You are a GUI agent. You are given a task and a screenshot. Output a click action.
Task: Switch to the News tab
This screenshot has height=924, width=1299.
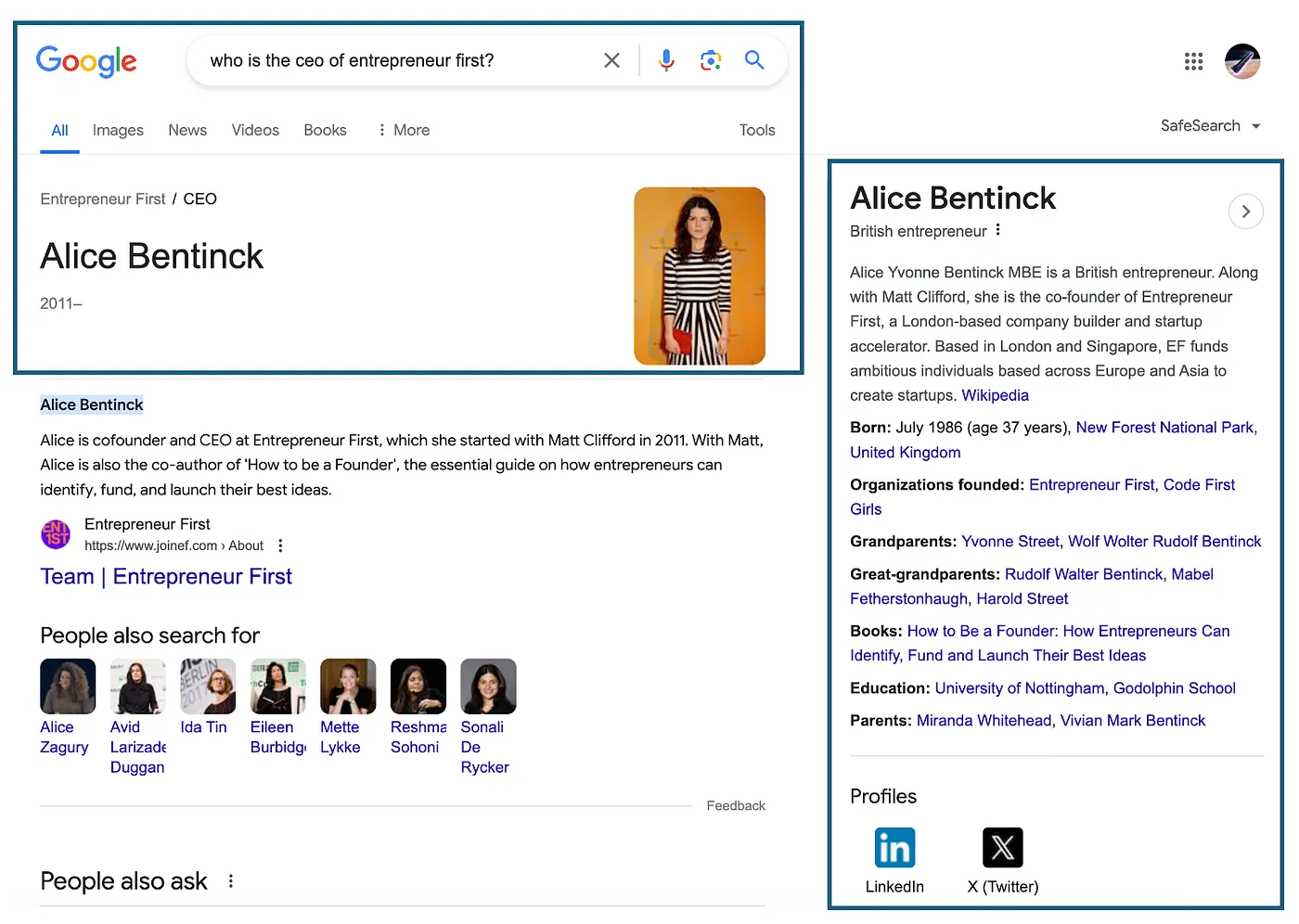[187, 131]
